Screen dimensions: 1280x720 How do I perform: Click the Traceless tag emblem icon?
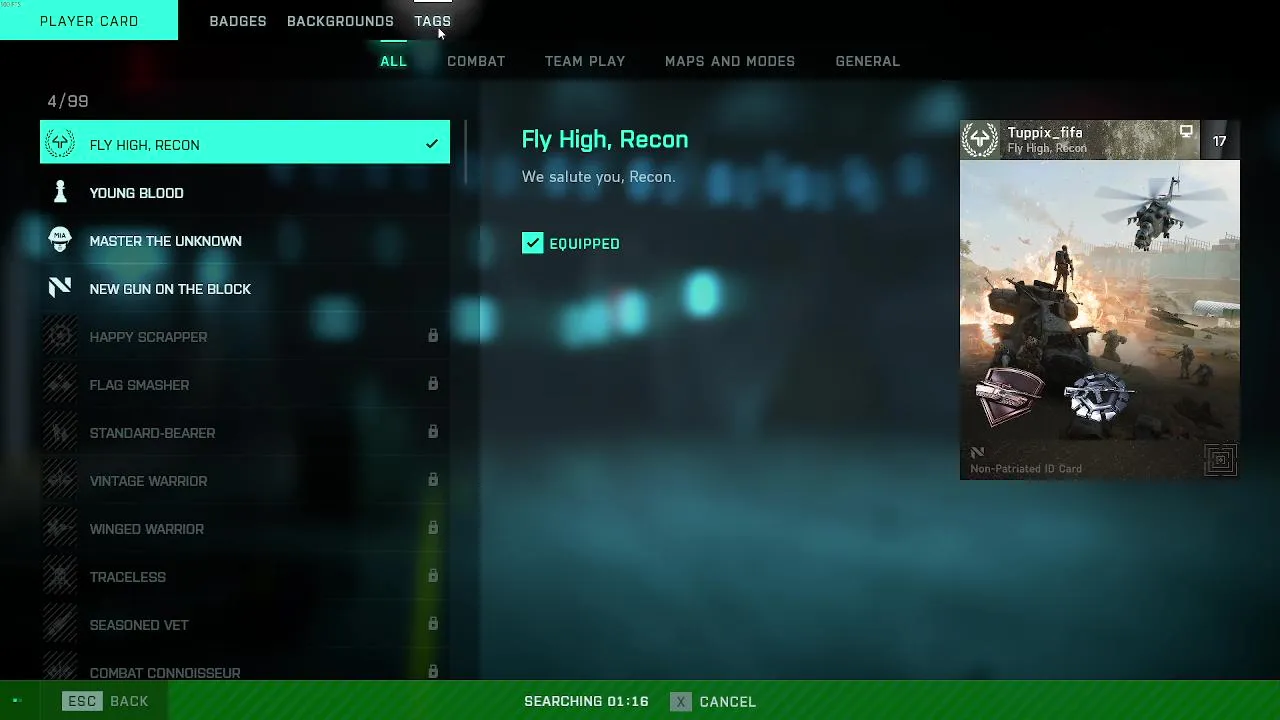pos(60,576)
